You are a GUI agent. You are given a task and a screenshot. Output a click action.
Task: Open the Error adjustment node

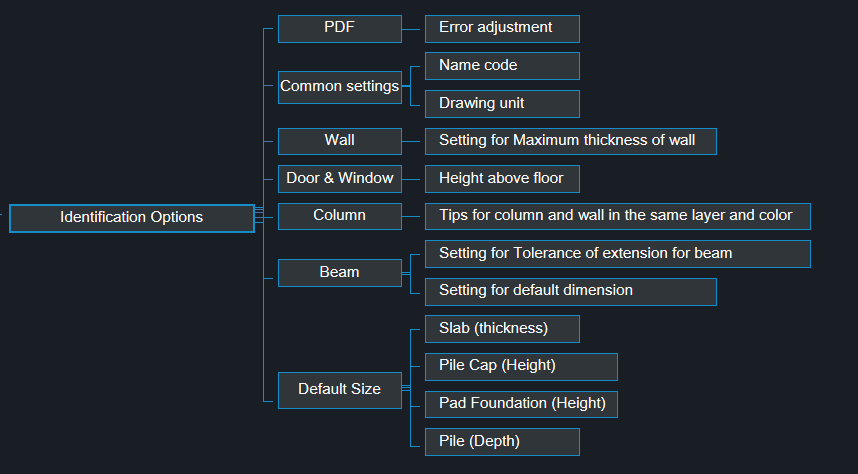(501, 28)
